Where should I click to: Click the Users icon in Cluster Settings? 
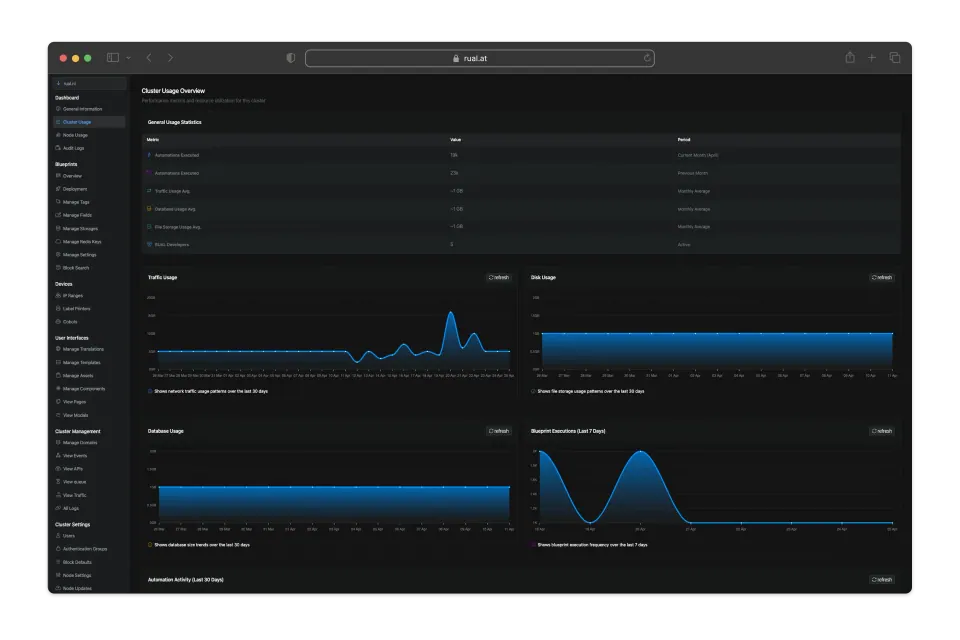[x=58, y=536]
